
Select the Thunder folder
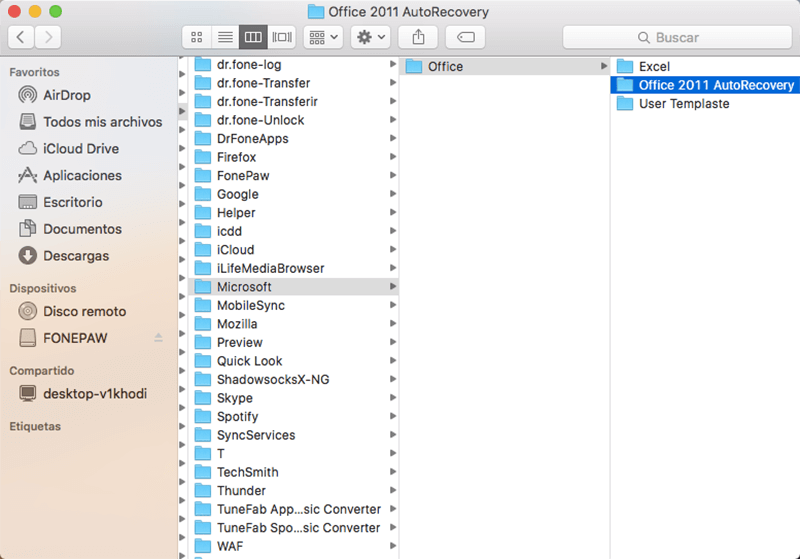pyautogui.click(x=293, y=491)
